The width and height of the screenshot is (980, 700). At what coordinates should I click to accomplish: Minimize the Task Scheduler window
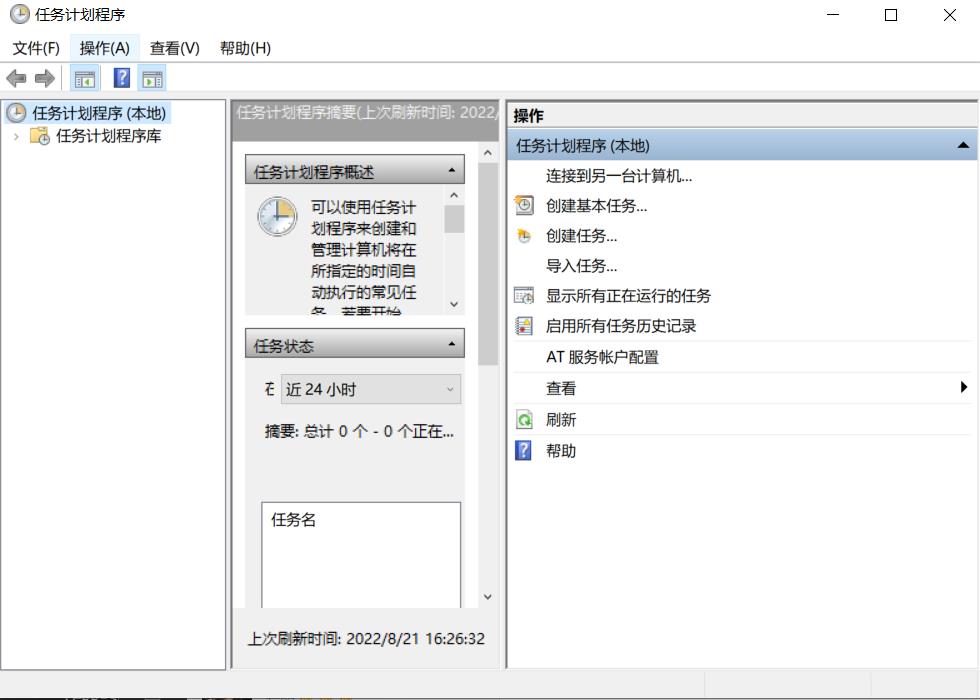[833, 15]
